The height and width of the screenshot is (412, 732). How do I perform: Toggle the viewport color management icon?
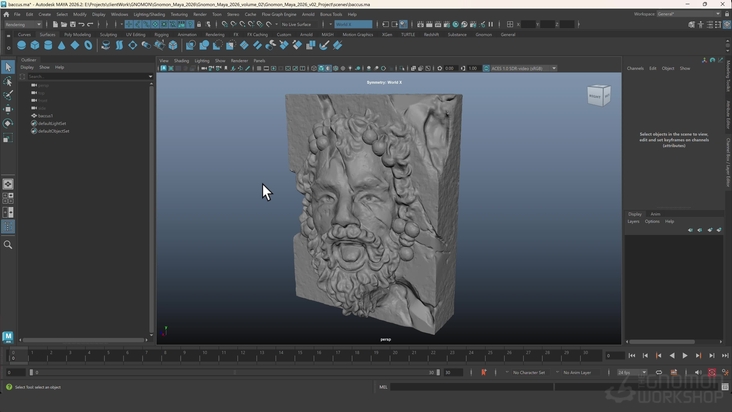pyautogui.click(x=486, y=68)
